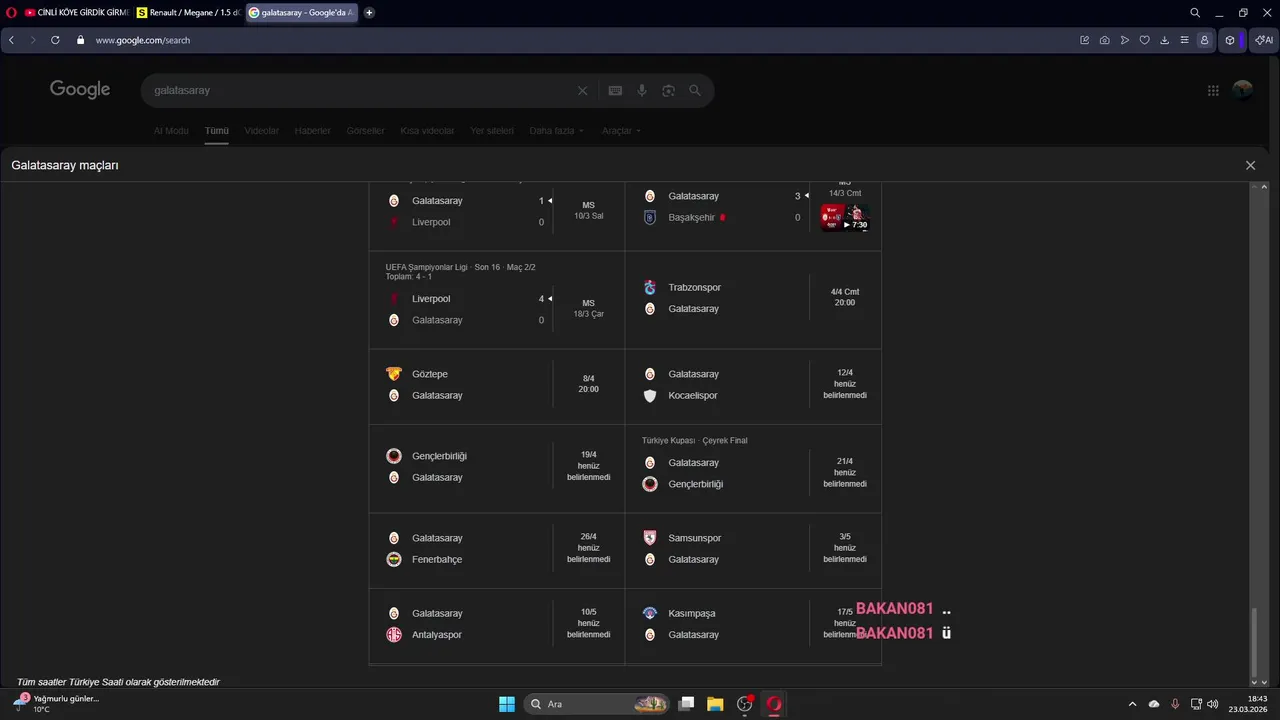Expand the Araçlar dropdown
Image resolution: width=1280 pixels, height=720 pixels.
[621, 131]
